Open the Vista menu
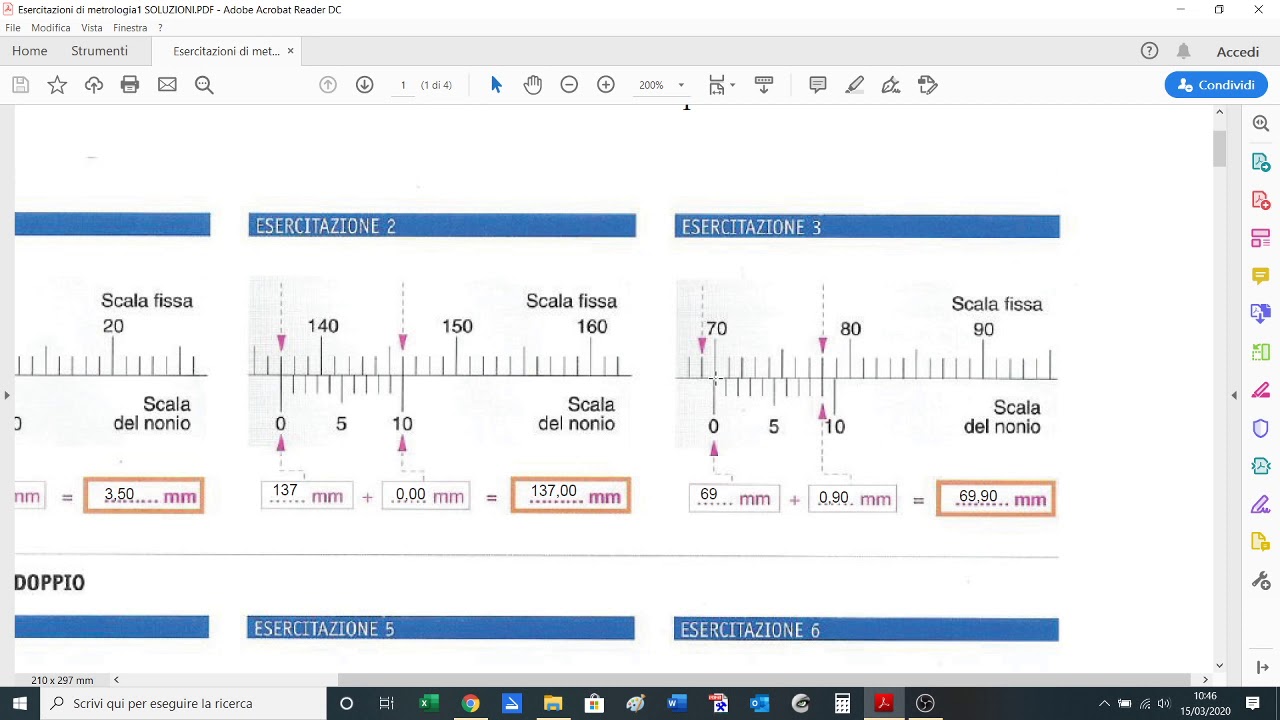 [x=92, y=28]
